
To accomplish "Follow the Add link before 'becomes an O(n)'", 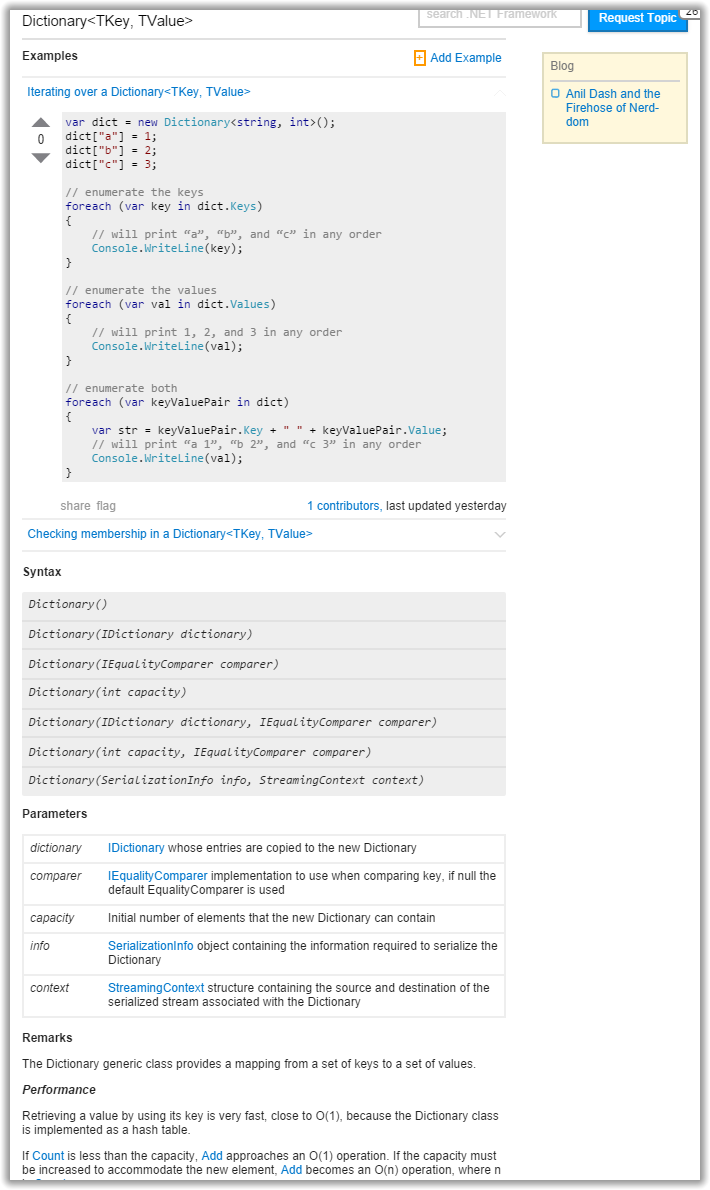I will click(x=291, y=1170).
